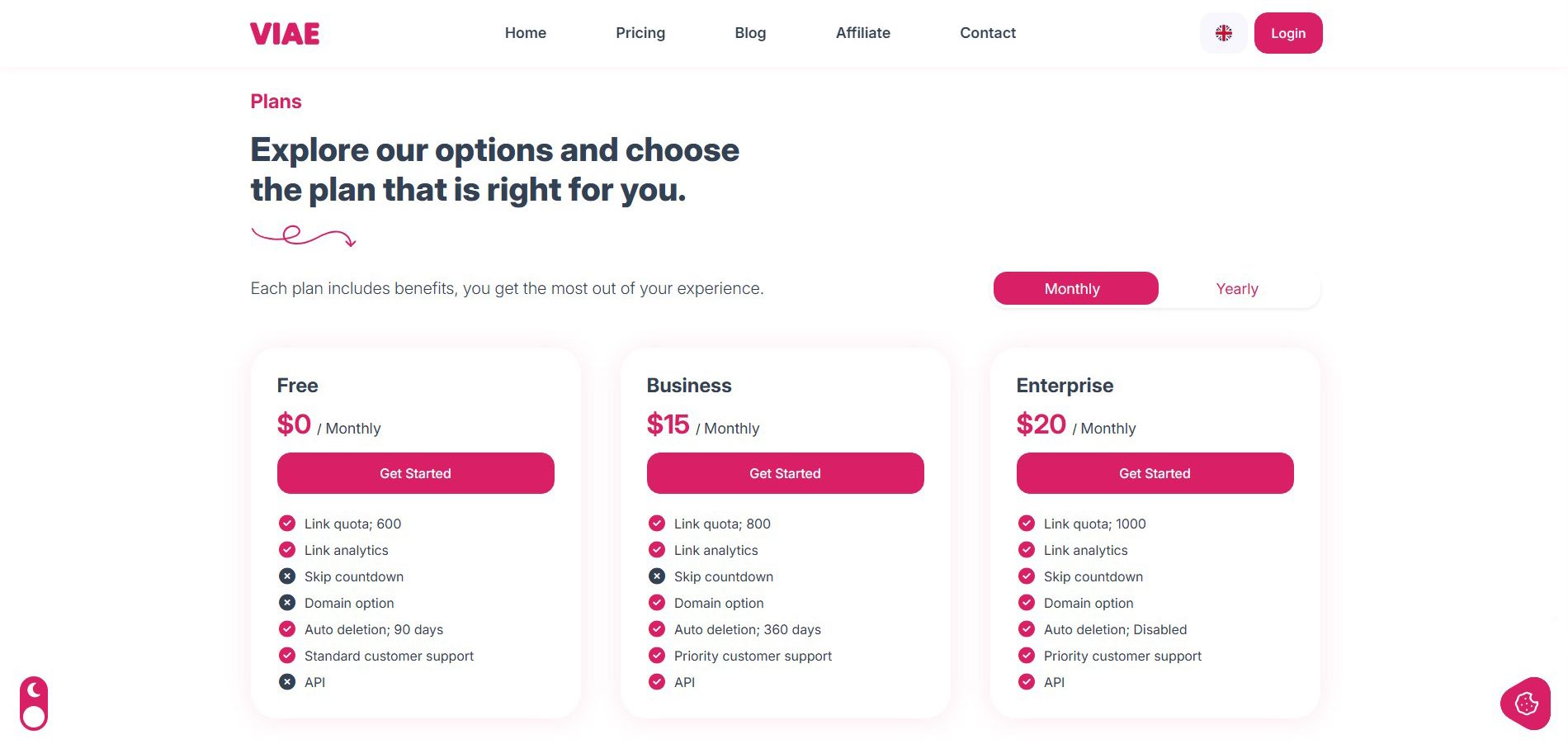Click Business plan Skip countdown cross icon
The image size is (1568, 749).
(657, 576)
